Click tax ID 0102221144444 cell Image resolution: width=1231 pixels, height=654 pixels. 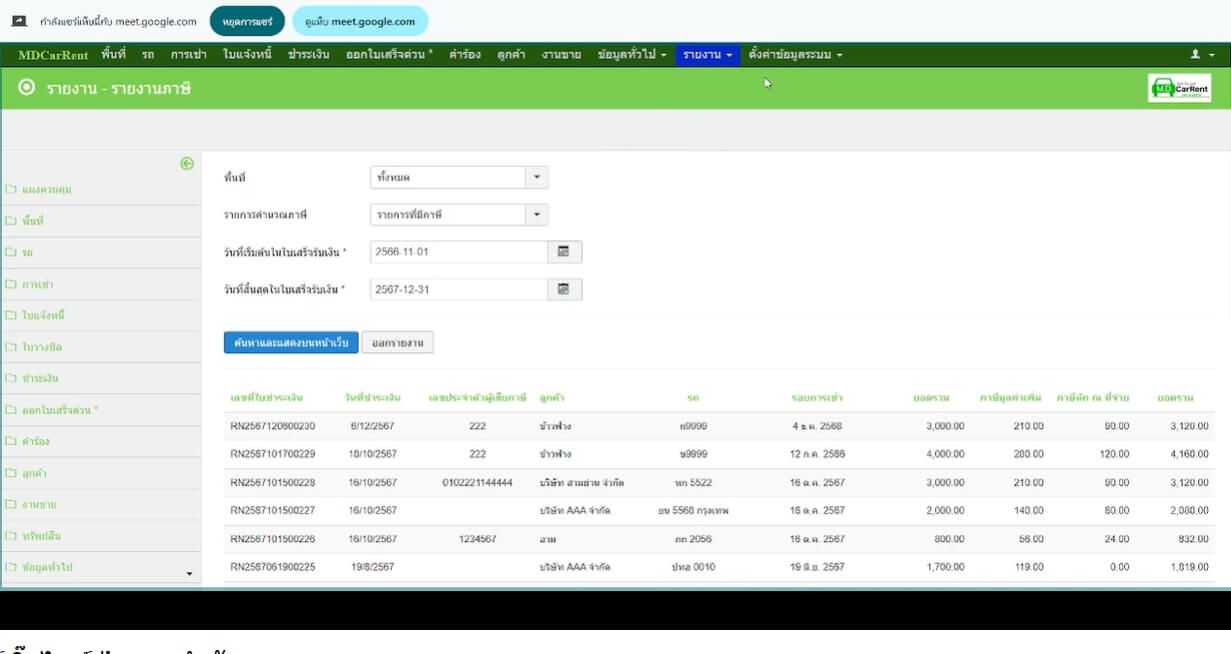477,482
